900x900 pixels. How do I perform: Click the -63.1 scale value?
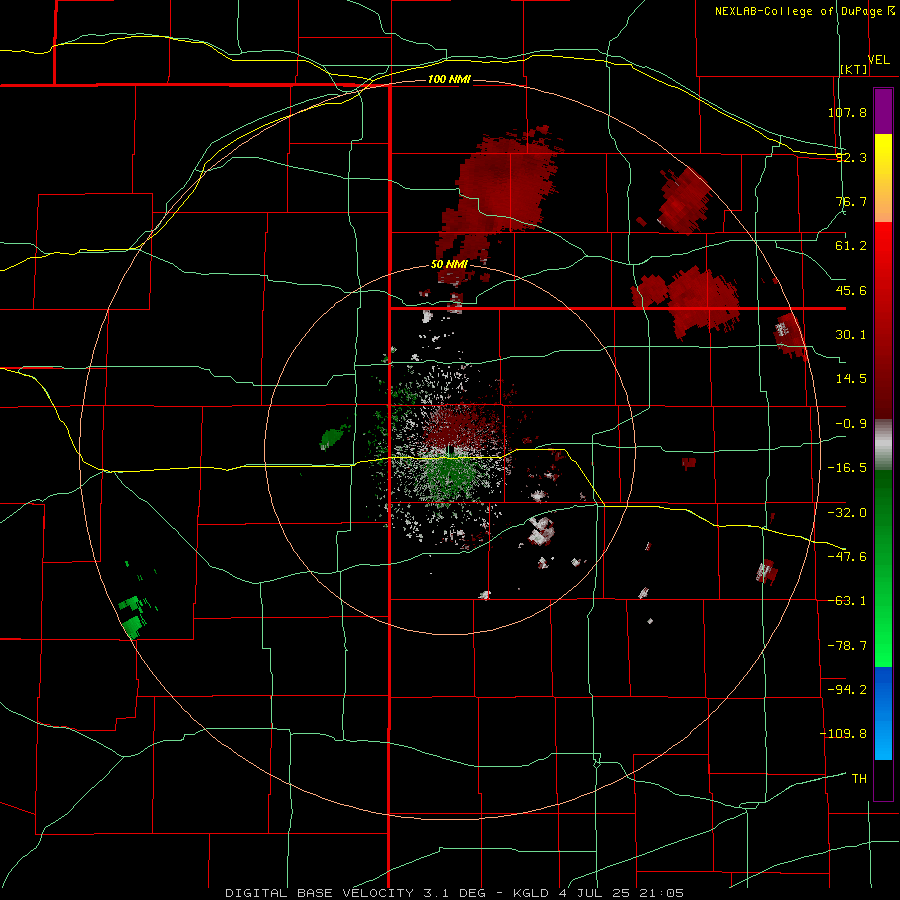pos(847,601)
